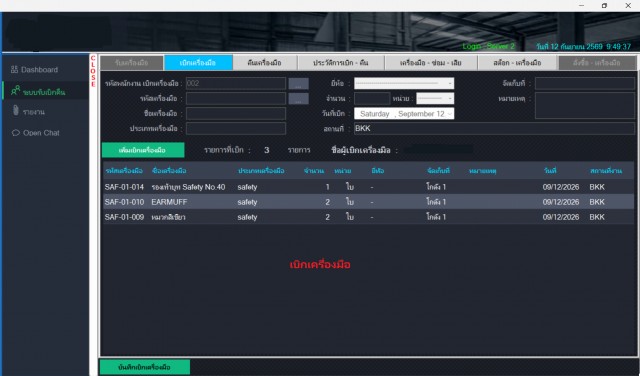Select the SAF-01-009 table row
Screen dimensions: 640x376
tap(368, 217)
